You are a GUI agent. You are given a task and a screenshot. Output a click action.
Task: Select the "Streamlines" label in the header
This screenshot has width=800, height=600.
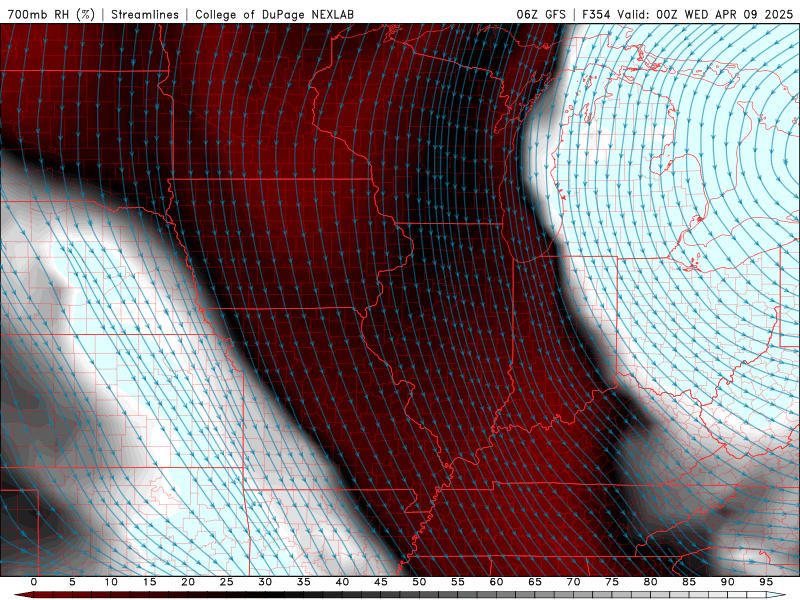click(x=145, y=14)
